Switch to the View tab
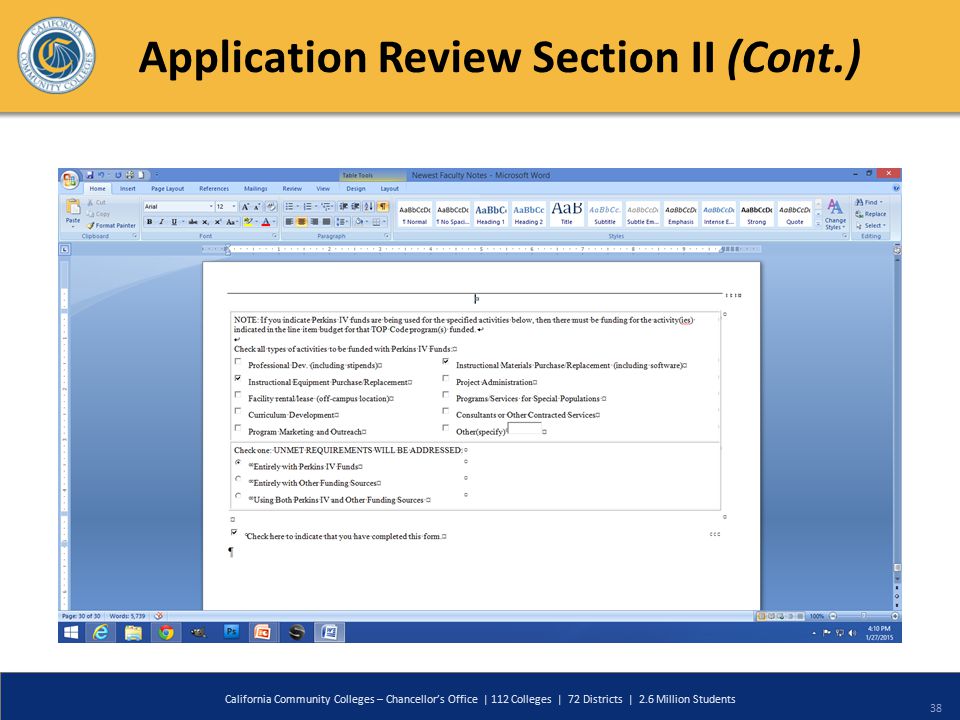This screenshot has width=960, height=720. click(x=323, y=189)
